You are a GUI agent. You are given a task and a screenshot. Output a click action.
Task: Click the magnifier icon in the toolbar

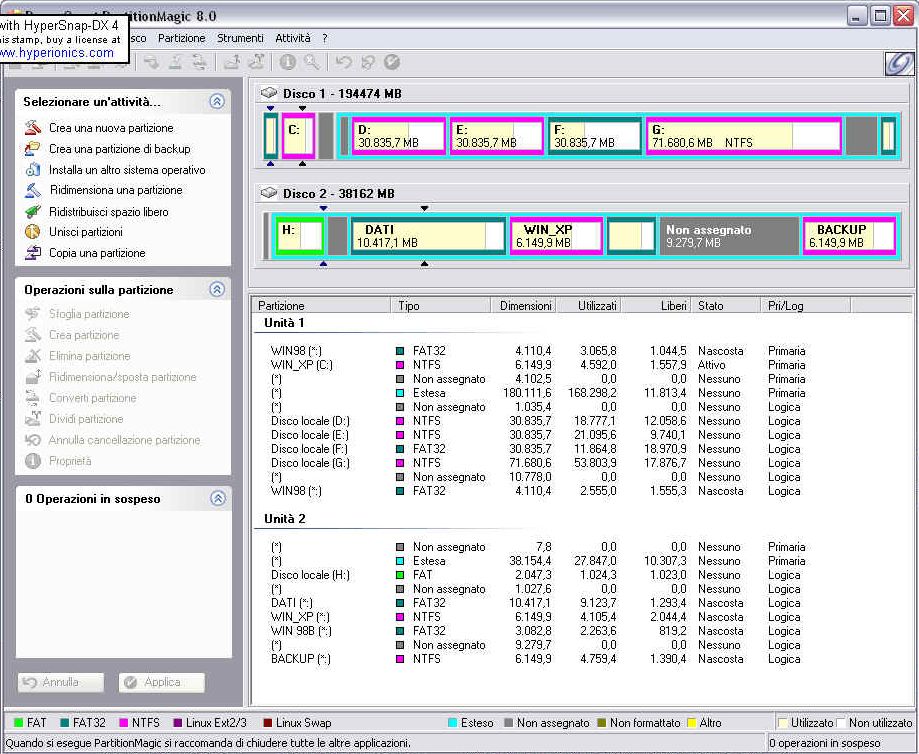(x=312, y=62)
